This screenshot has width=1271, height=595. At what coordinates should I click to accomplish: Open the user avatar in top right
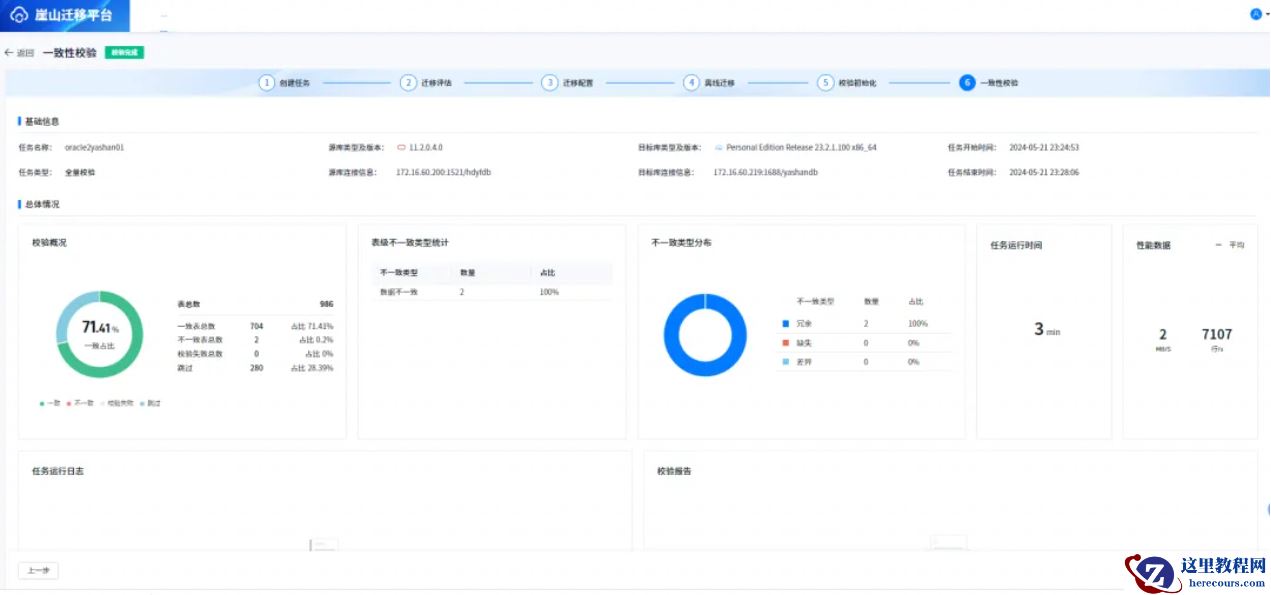point(1255,14)
